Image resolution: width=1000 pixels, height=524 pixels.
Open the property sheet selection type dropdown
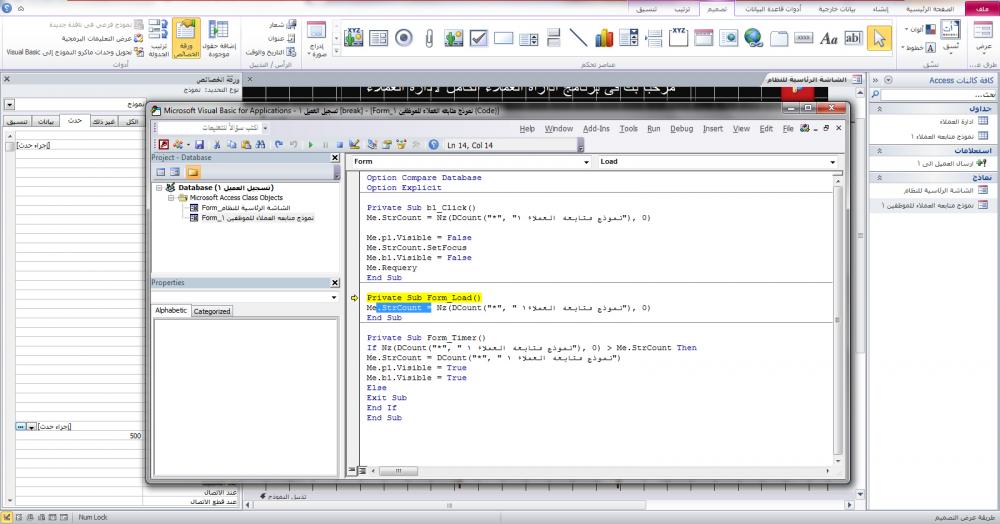click(x=10, y=105)
